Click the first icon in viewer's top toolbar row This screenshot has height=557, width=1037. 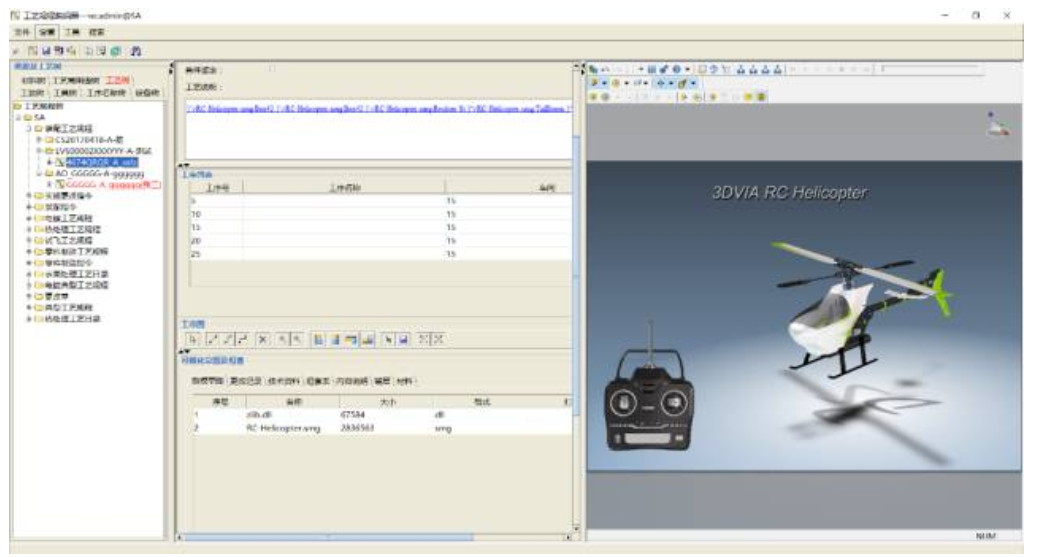[593, 69]
